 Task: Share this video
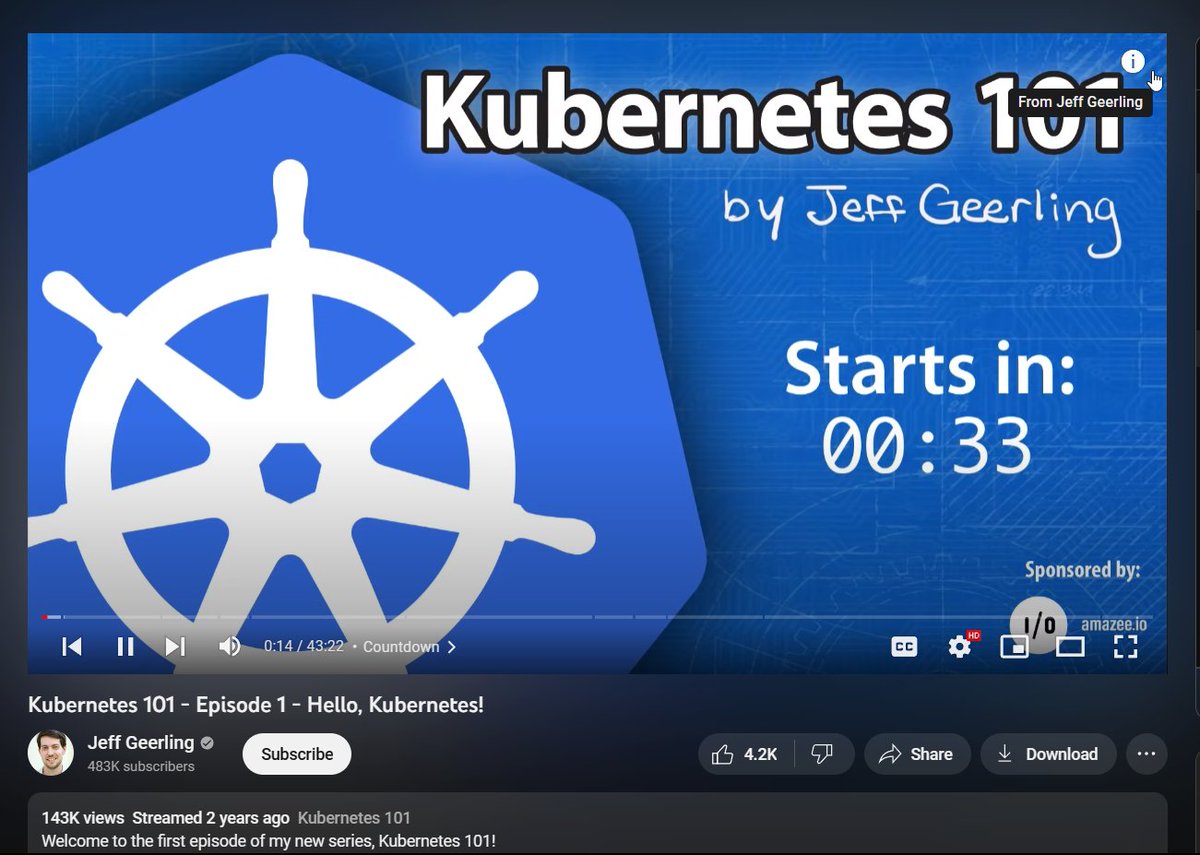[917, 754]
